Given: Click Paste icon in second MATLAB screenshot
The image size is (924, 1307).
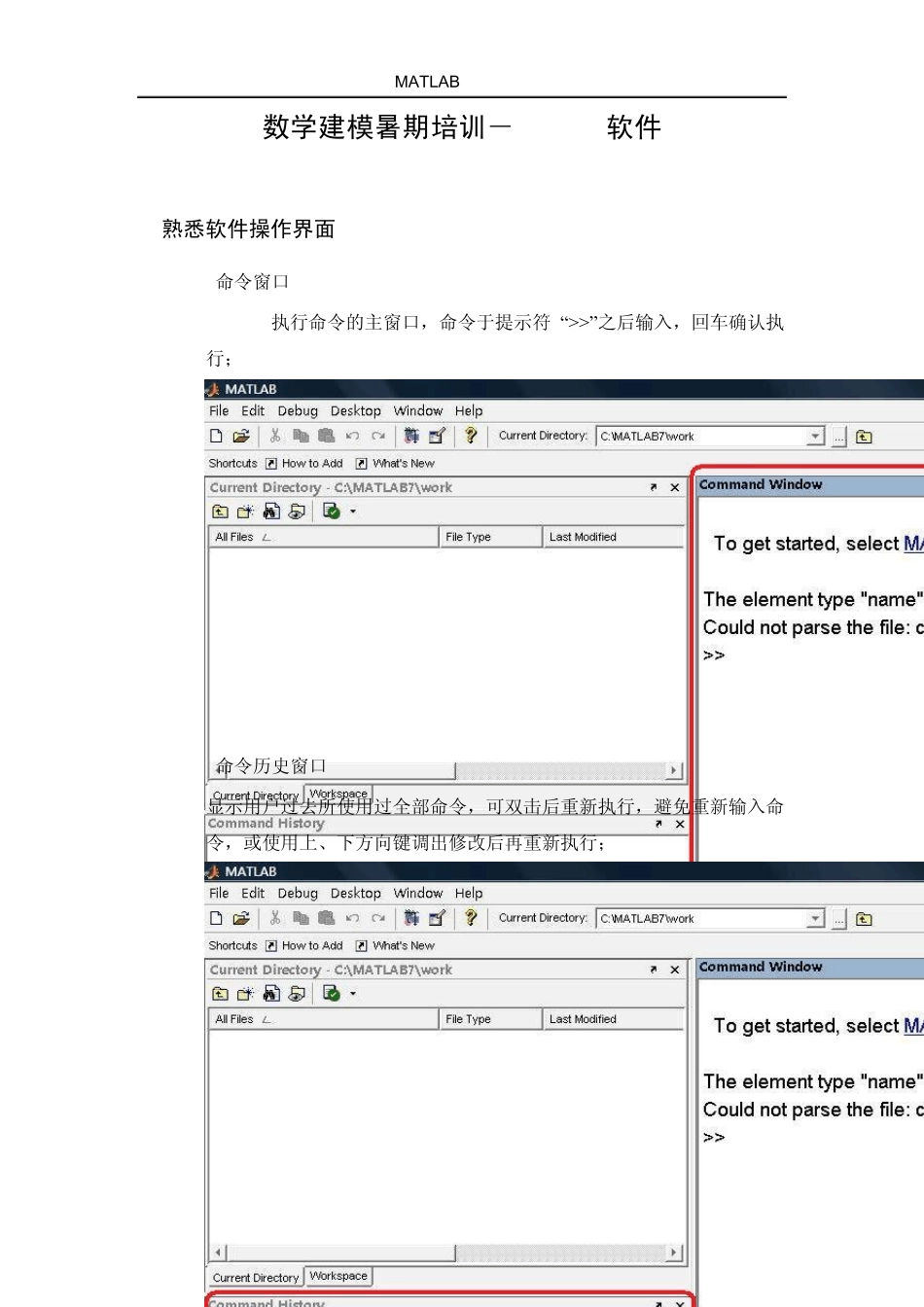Looking at the screenshot, I should click(x=326, y=918).
